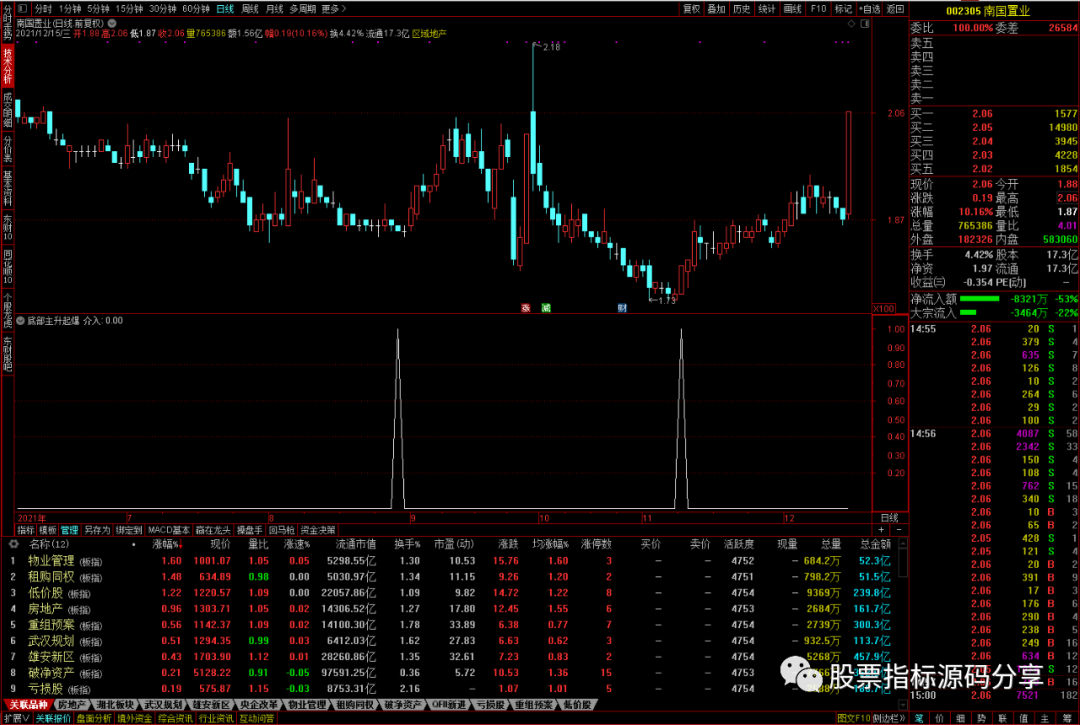Click the gear icon in the list header
This screenshot has height=725, width=1080.
13,544
